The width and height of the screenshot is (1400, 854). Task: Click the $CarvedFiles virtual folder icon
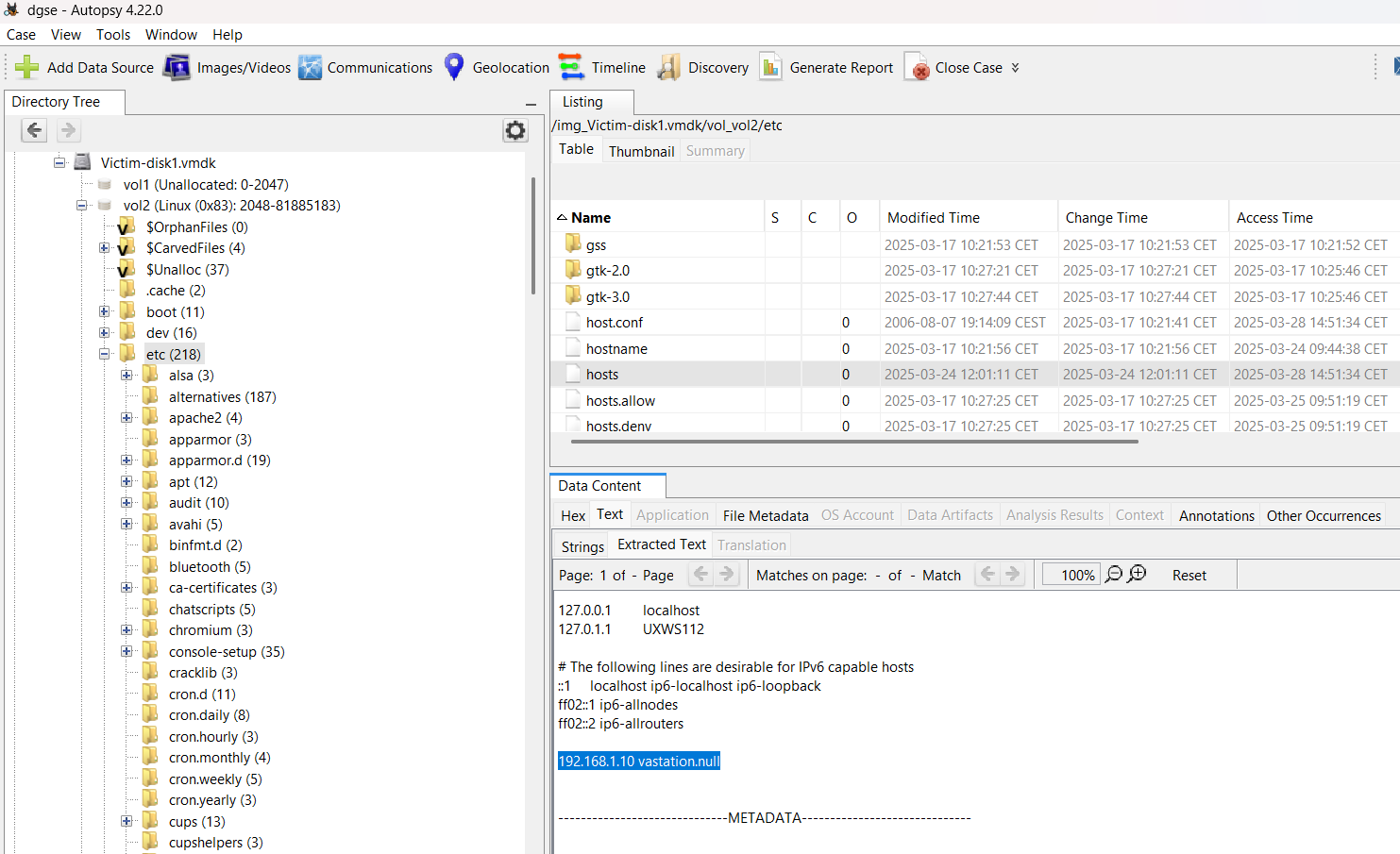click(x=127, y=247)
